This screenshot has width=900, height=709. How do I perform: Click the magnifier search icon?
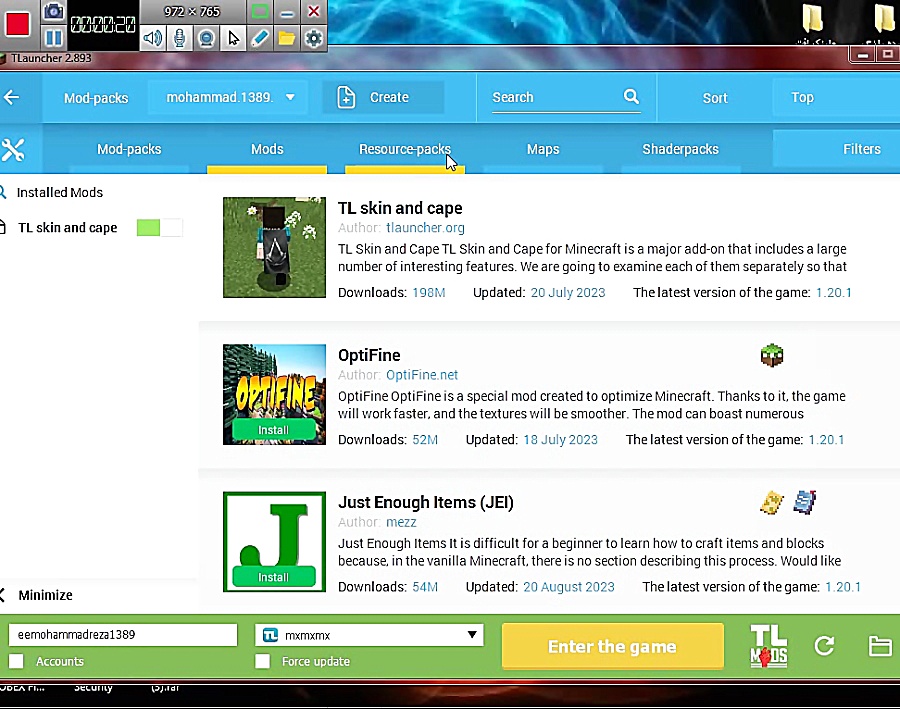pyautogui.click(x=631, y=96)
